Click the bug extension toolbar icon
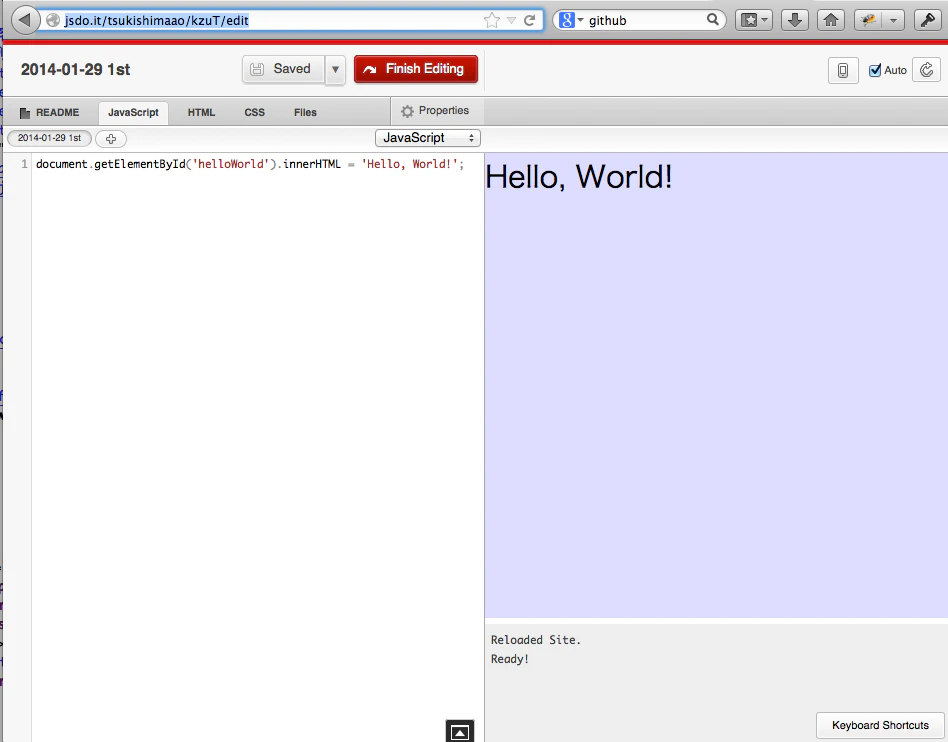948x742 pixels. tap(869, 21)
